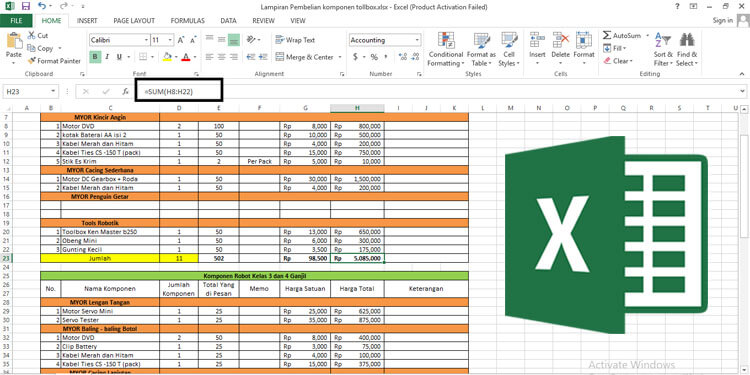Click the Insert Function fx icon
The image size is (750, 375).
[125, 91]
